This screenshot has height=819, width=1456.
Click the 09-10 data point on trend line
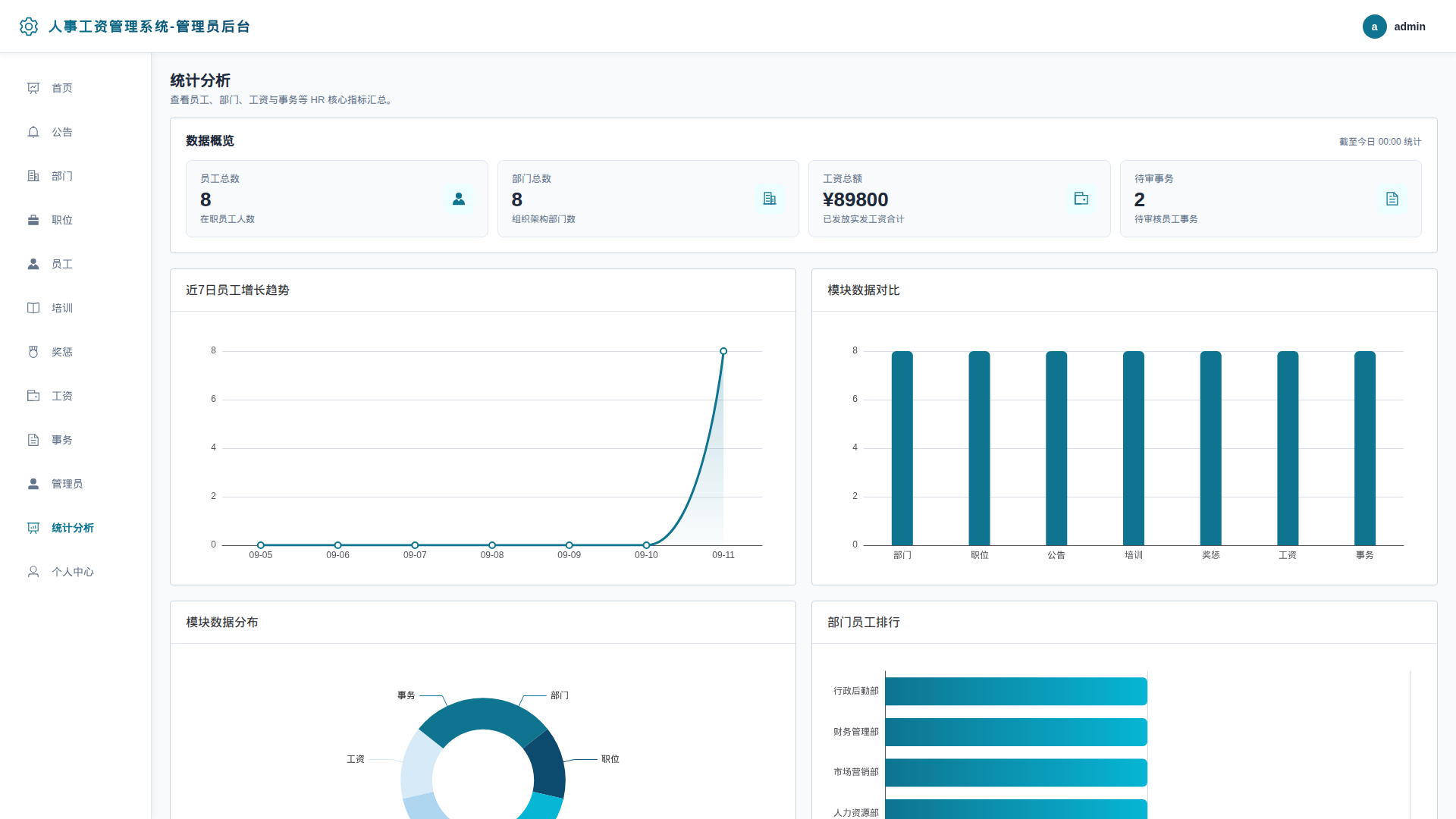click(646, 545)
